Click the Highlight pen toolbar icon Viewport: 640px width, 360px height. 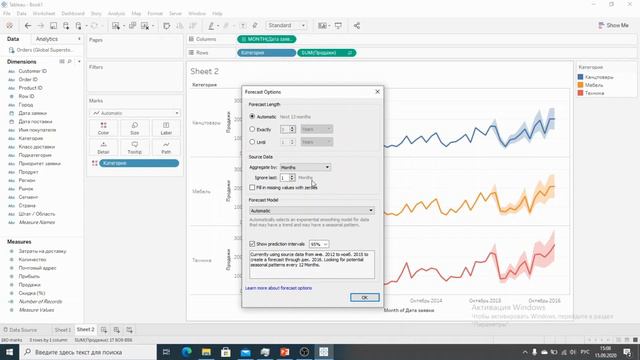click(211, 26)
